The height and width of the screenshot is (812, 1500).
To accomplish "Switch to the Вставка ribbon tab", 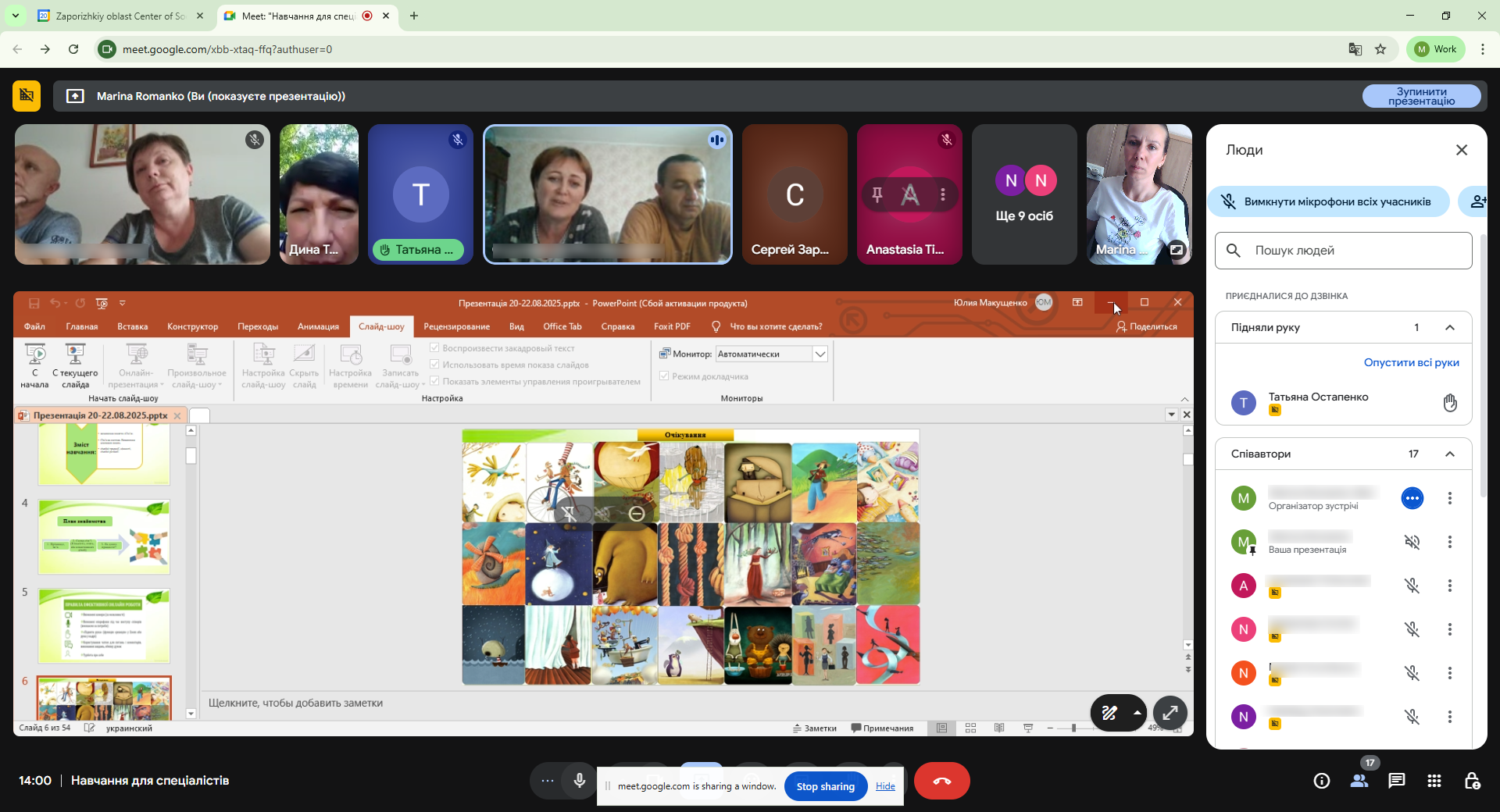I will point(133,326).
